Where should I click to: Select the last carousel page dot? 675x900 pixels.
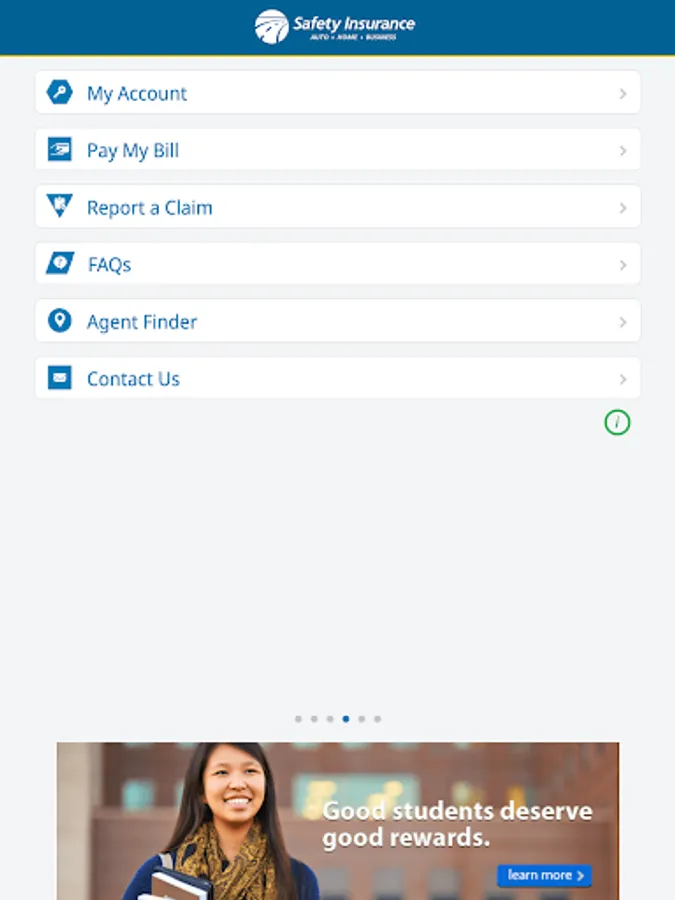point(377,719)
